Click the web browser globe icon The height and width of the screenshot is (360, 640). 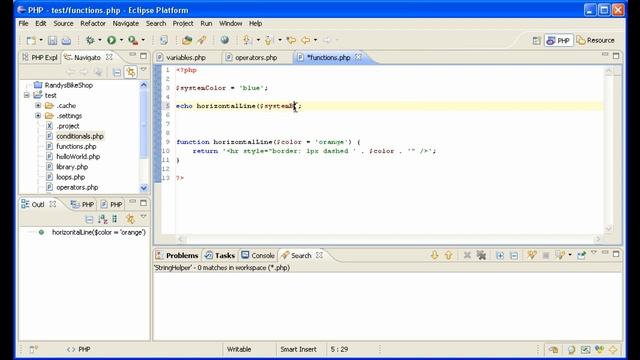click(x=224, y=40)
